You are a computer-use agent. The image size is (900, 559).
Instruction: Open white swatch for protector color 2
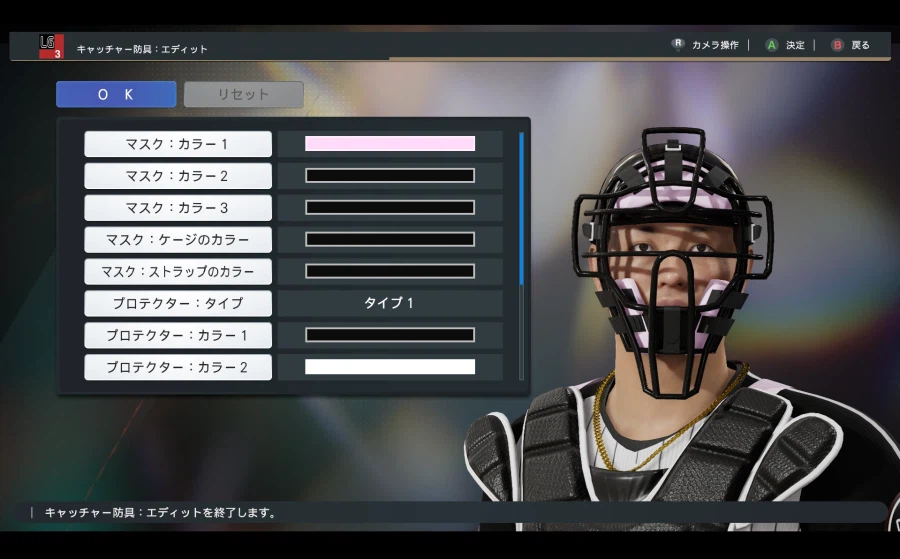click(390, 367)
